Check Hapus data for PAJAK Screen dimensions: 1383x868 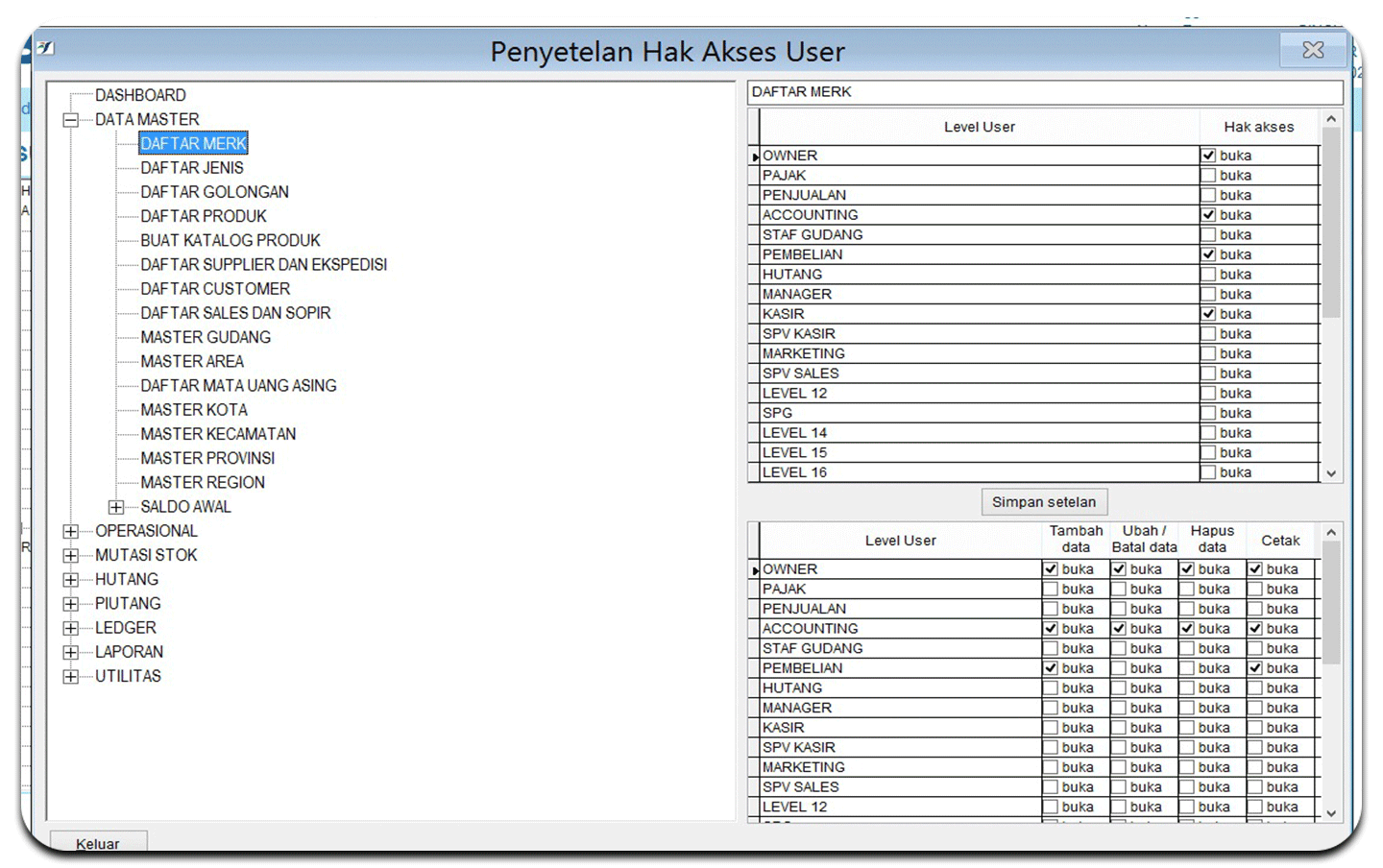point(1187,590)
